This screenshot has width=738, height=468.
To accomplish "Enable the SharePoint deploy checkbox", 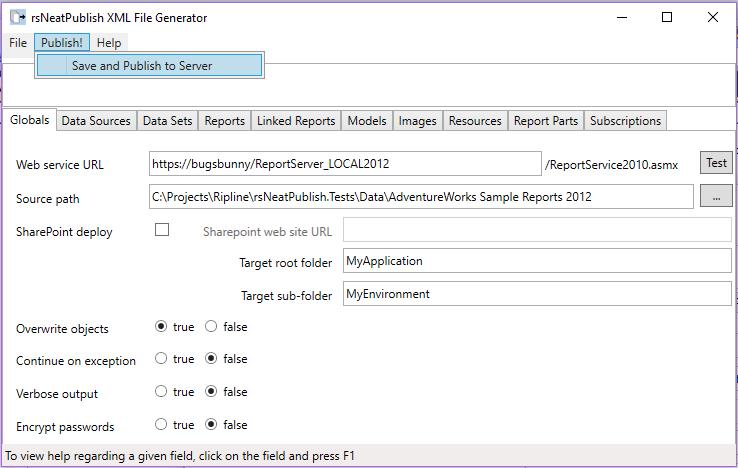I will (x=162, y=230).
